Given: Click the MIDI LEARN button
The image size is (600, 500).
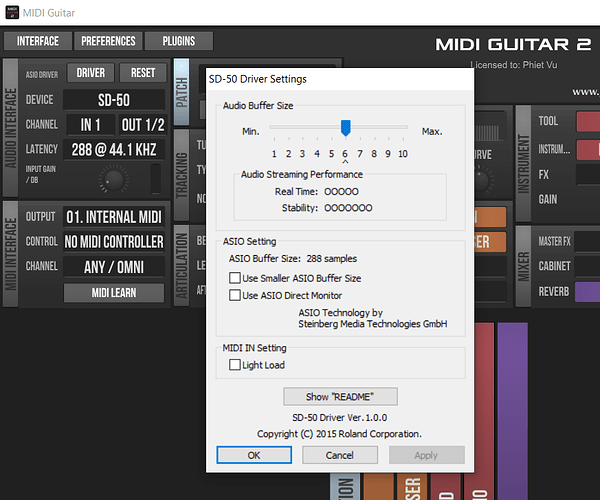Looking at the screenshot, I should click(x=114, y=293).
